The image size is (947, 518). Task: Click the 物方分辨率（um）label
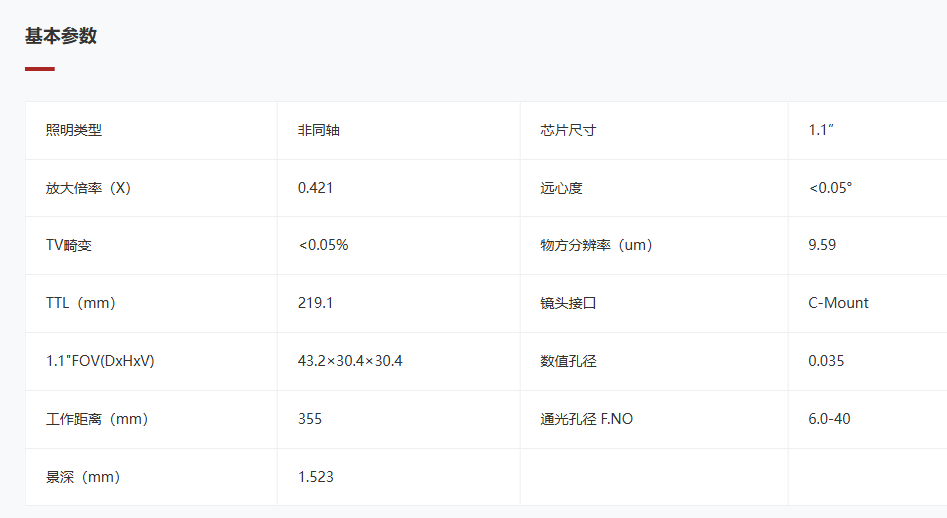coord(596,245)
